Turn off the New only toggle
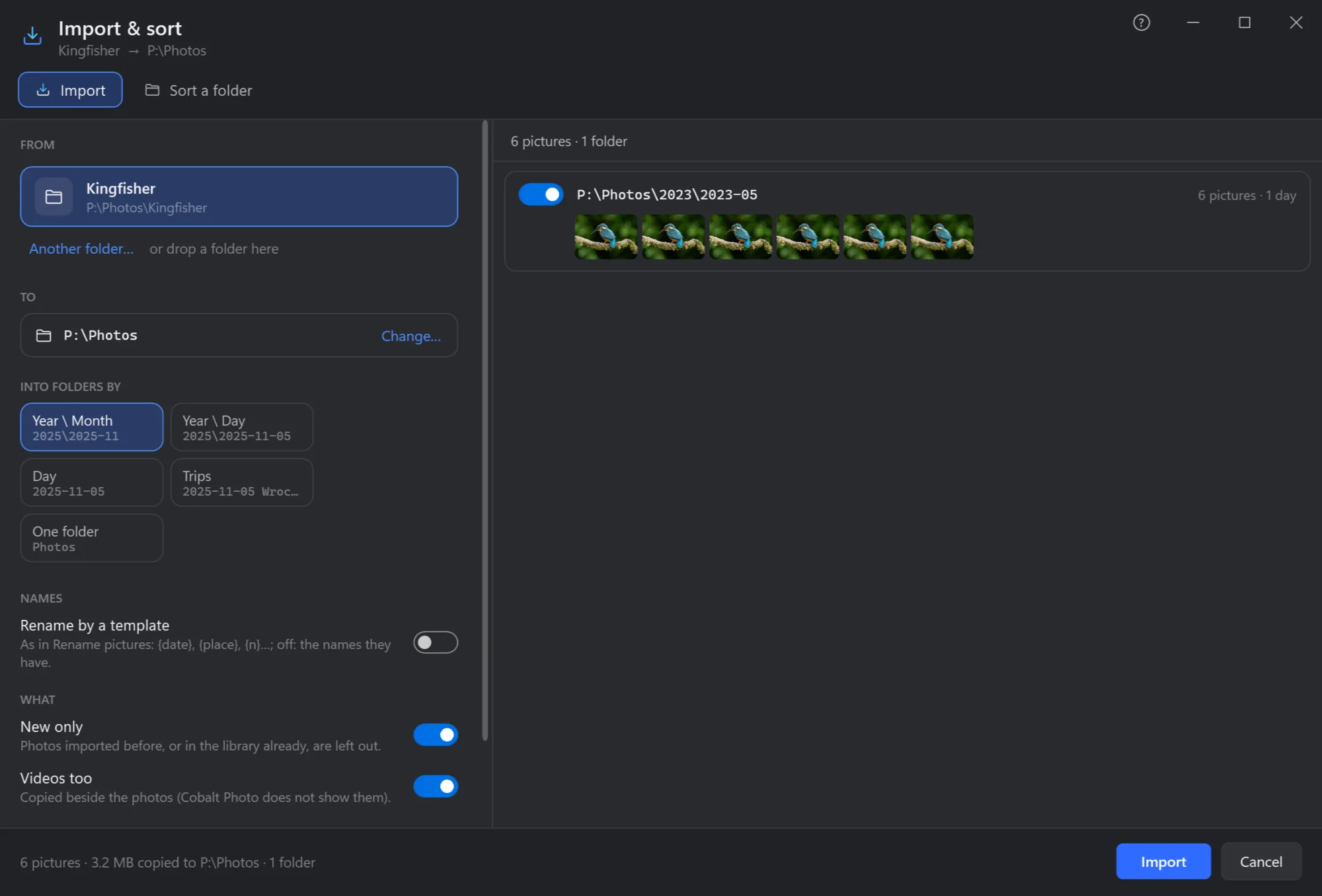The width and height of the screenshot is (1322, 896). (x=436, y=735)
